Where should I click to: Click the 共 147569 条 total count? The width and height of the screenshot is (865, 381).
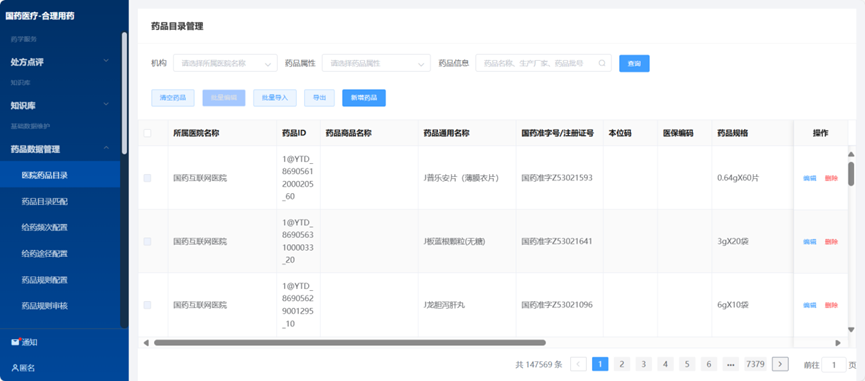(x=538, y=364)
